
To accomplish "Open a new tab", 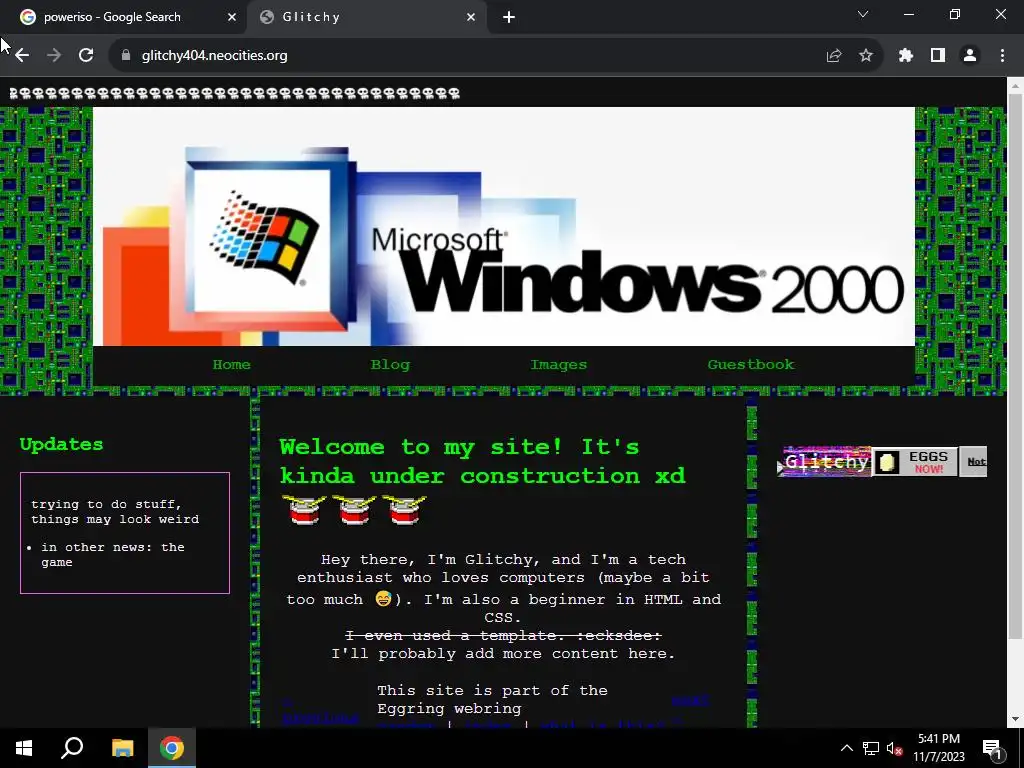I will (509, 17).
